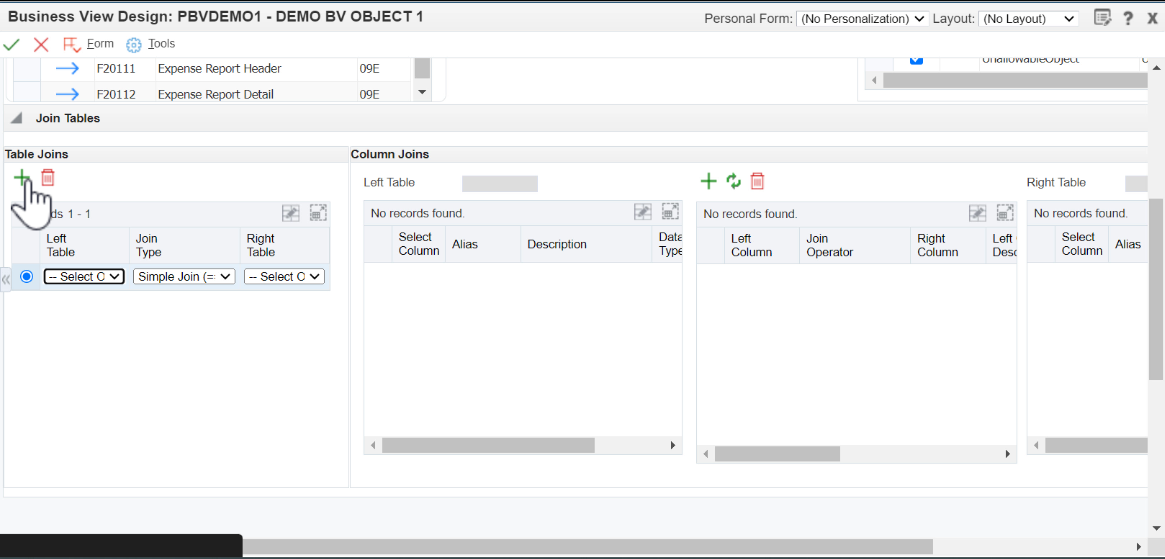Click the Right Column header
1165x559 pixels.
[x=948, y=245]
